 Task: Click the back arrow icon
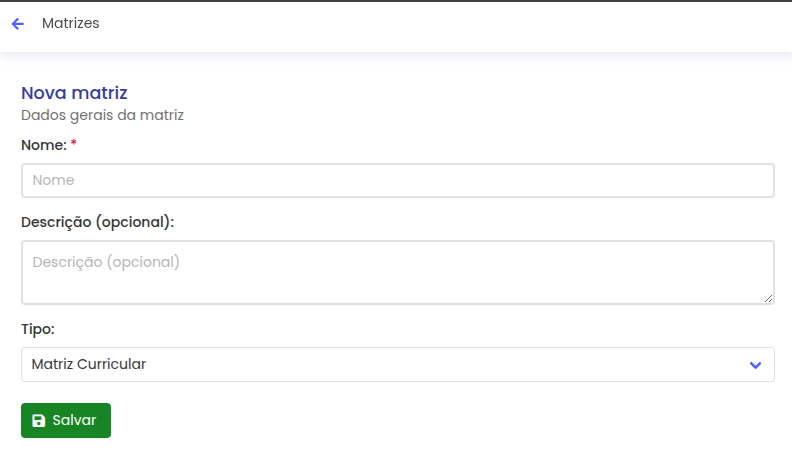pyautogui.click(x=18, y=24)
